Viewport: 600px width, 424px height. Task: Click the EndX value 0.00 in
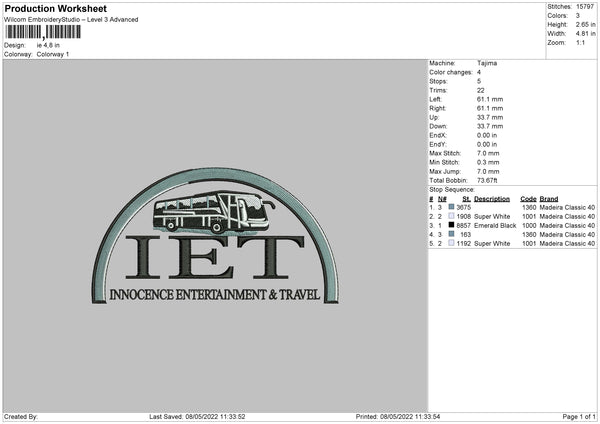[x=487, y=135]
